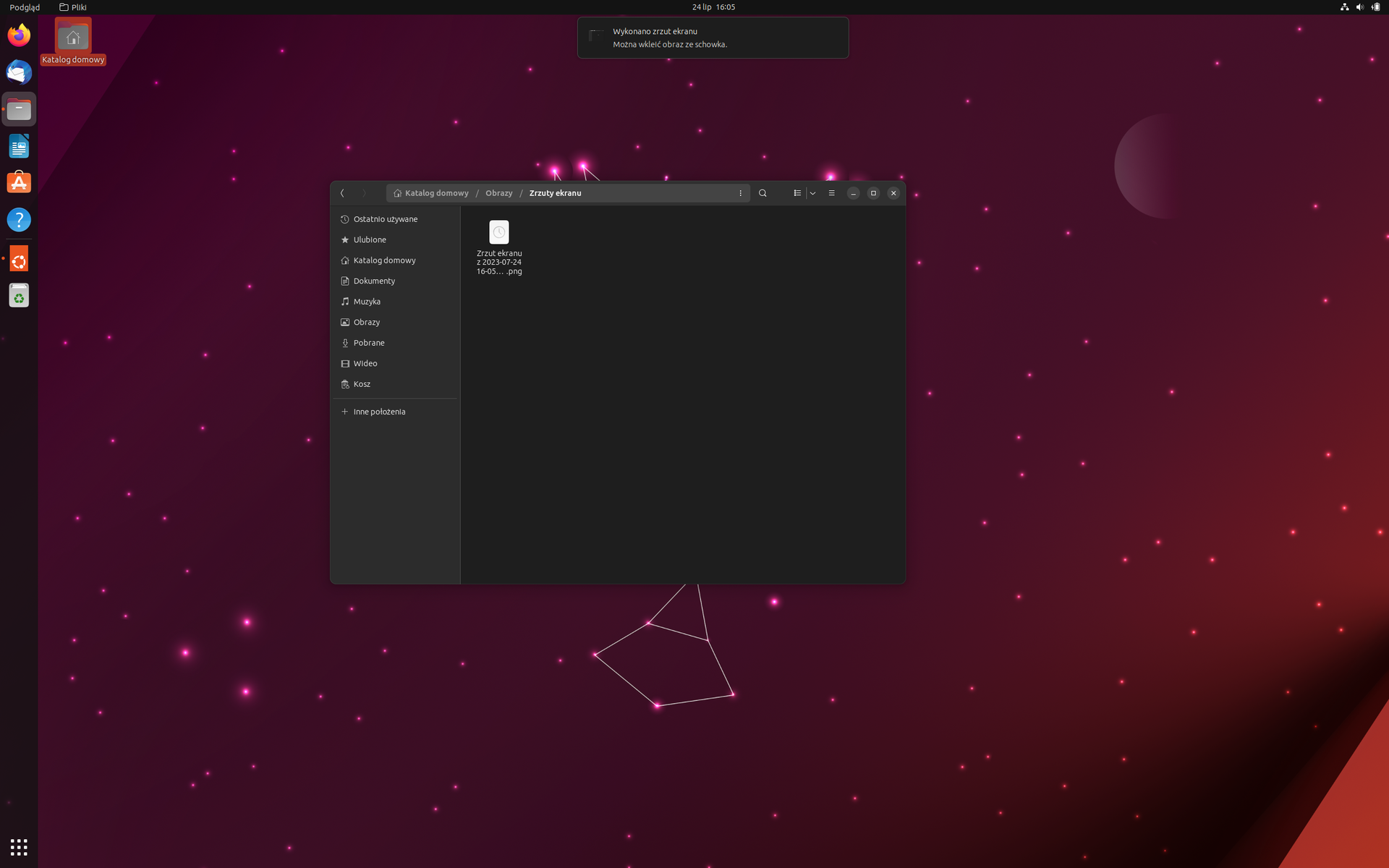Show applications grid in dock

[x=19, y=847]
